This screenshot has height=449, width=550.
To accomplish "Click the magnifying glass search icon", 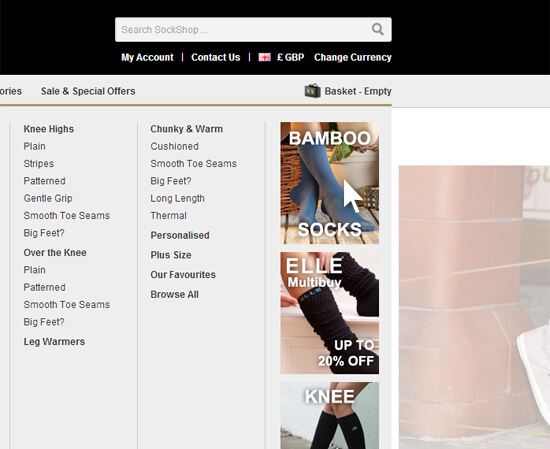I will click(x=377, y=29).
